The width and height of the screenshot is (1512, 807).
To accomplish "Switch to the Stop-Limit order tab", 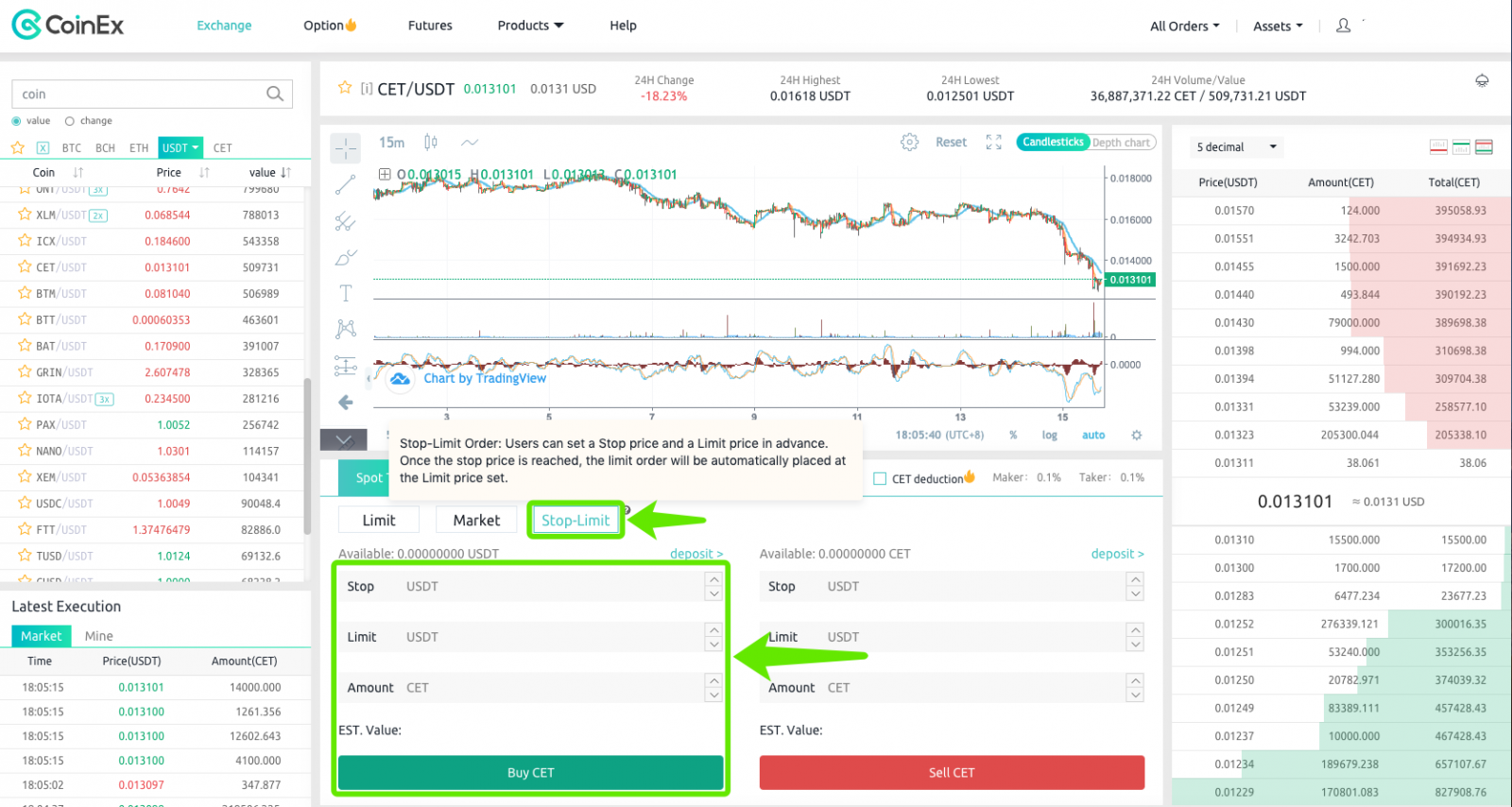I will tap(575, 520).
